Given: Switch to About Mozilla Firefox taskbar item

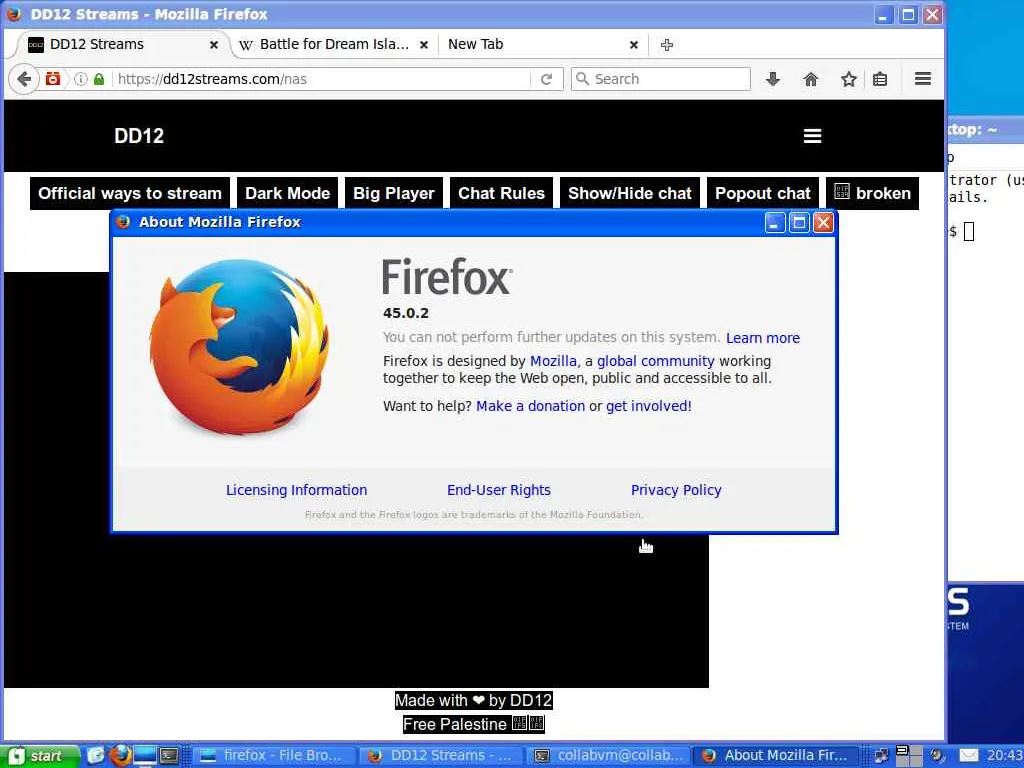Looking at the screenshot, I should pyautogui.click(x=775, y=756).
